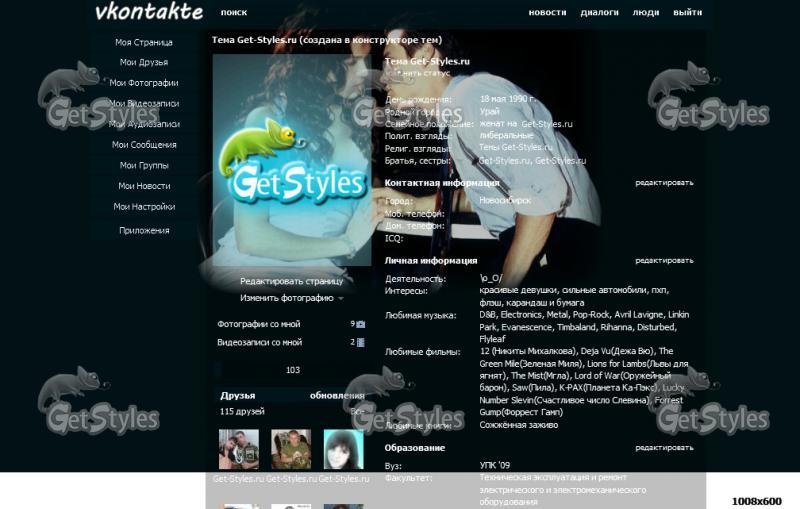Image resolution: width=800 pixels, height=509 pixels.
Task: Open люди in top navigation
Action: 646,12
